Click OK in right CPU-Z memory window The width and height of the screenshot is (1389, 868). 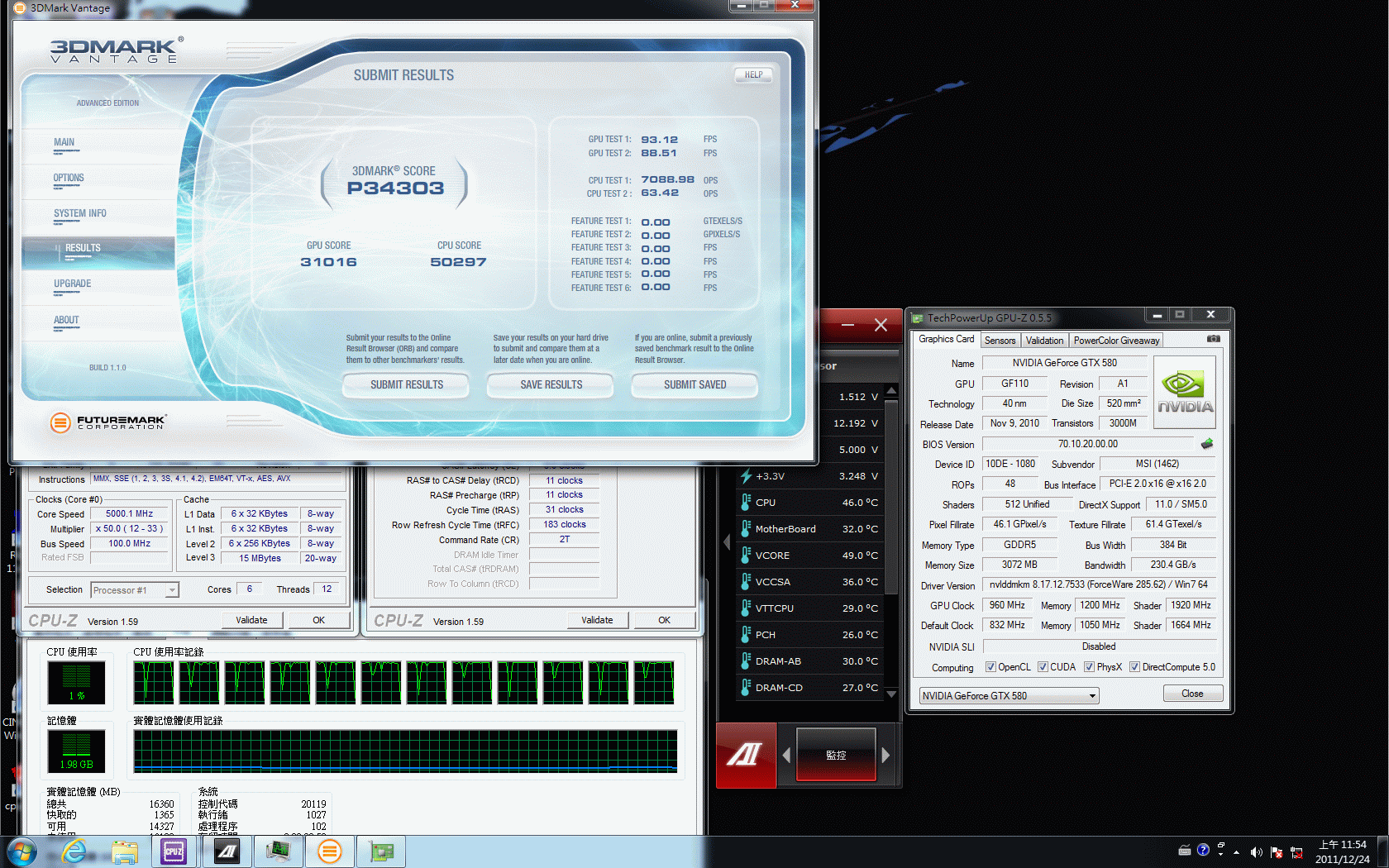coord(664,620)
